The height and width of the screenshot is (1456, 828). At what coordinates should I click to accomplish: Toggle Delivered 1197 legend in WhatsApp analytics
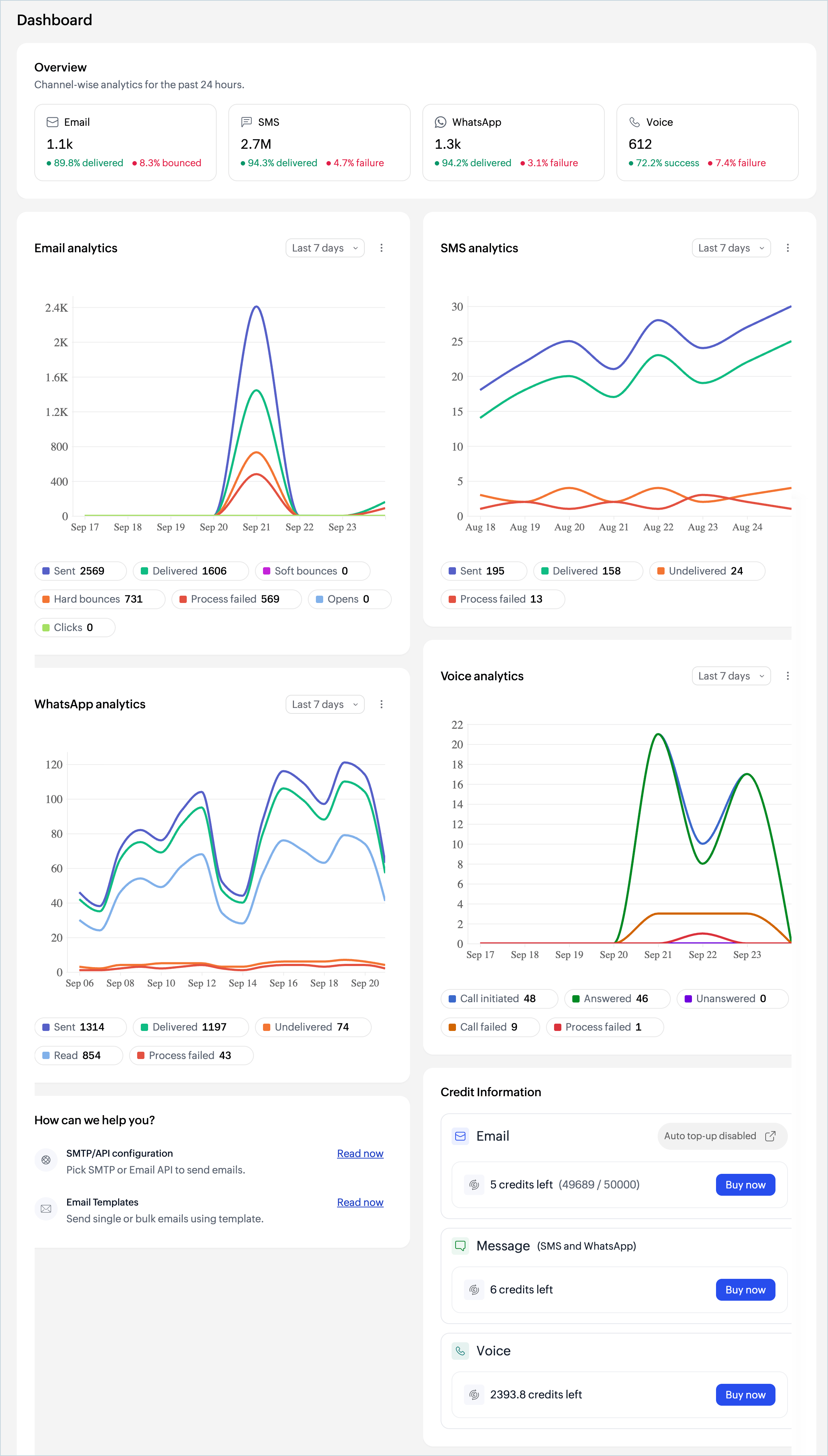point(190,1027)
